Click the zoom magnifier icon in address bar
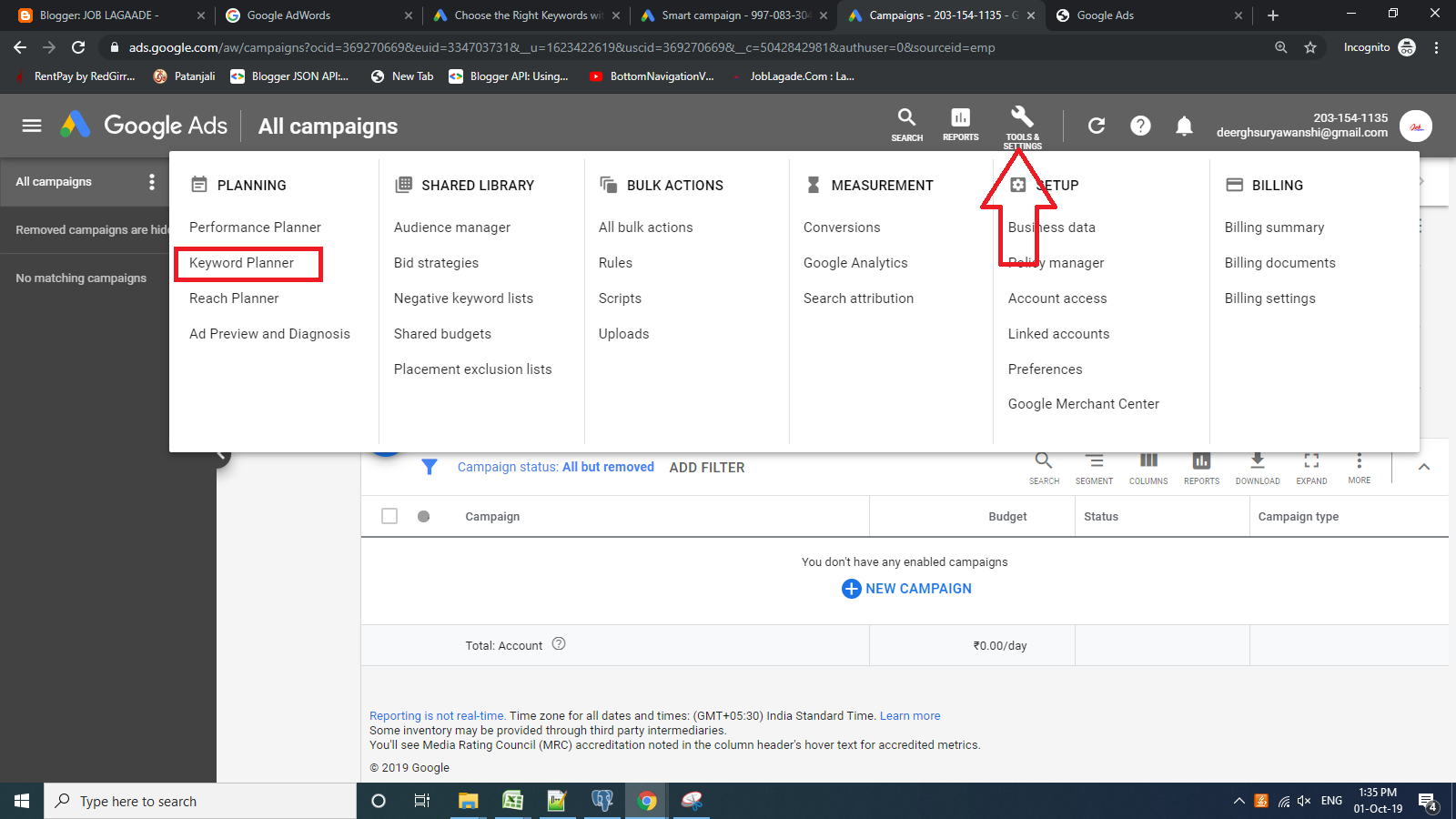This screenshot has height=819, width=1456. click(1281, 47)
